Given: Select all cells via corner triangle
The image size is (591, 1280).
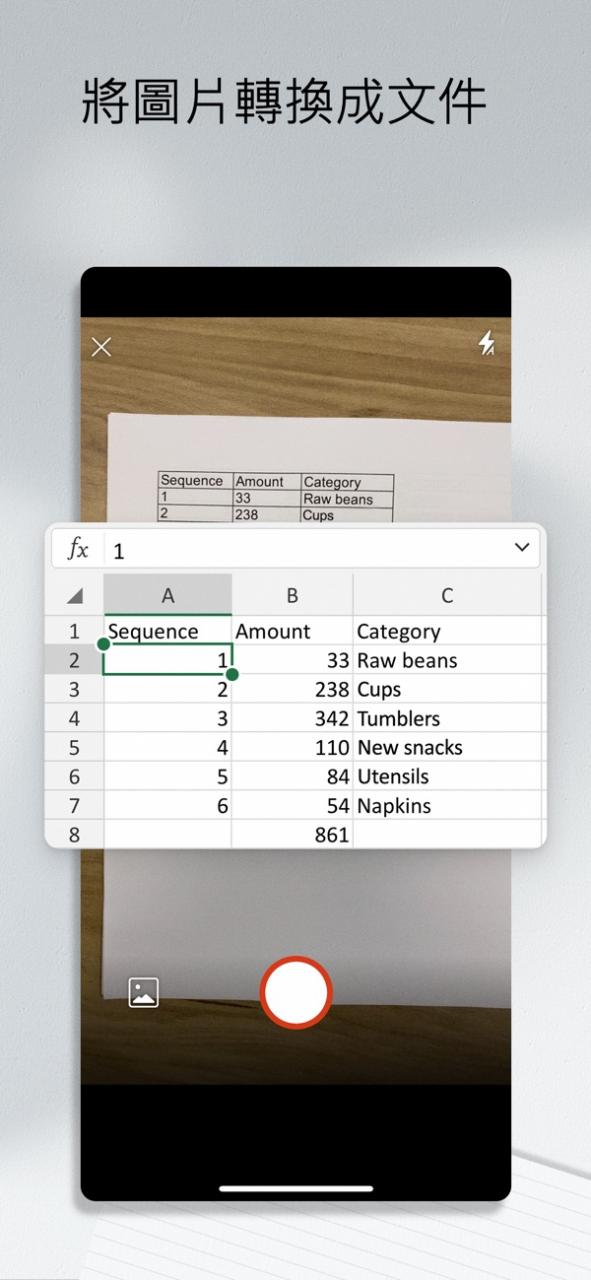Looking at the screenshot, I should click(74, 595).
